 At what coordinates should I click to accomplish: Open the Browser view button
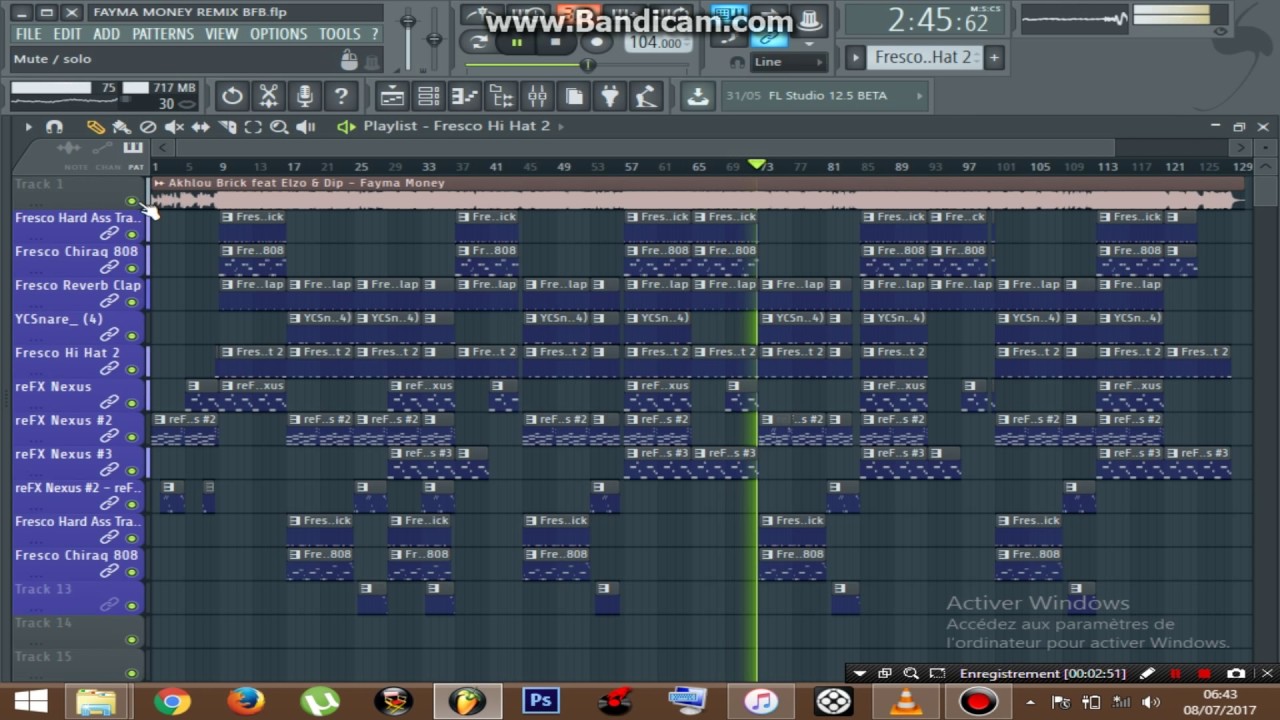[x=501, y=96]
